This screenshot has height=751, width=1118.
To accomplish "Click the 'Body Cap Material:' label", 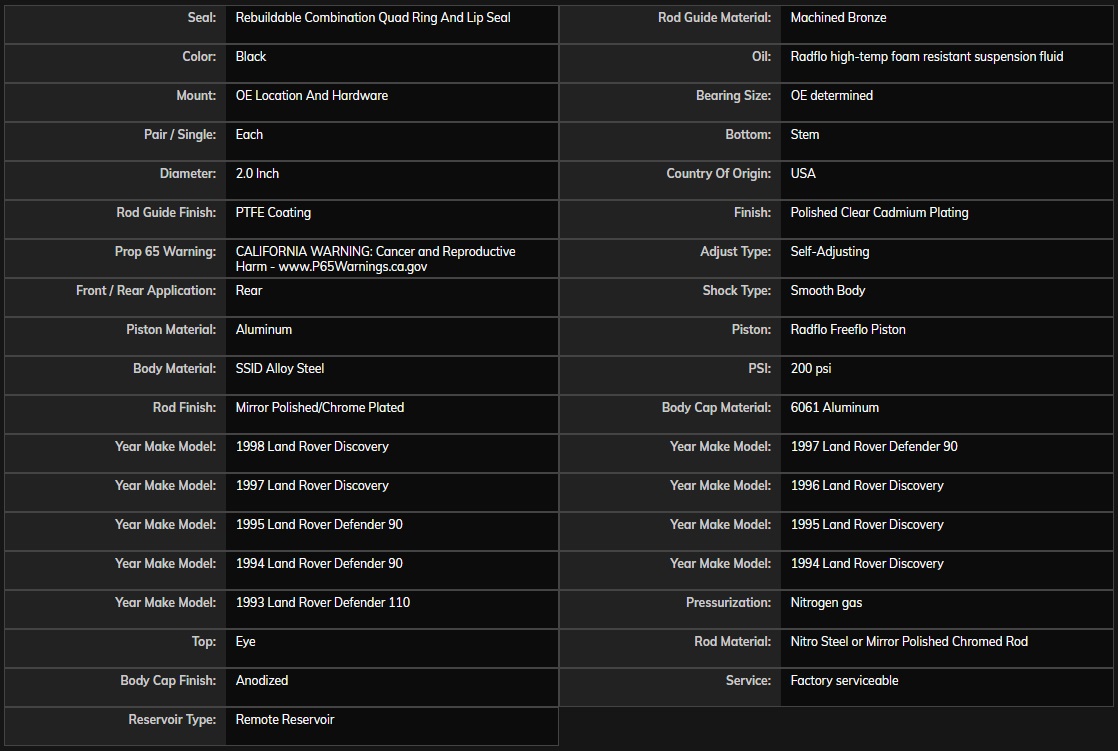I will pyautogui.click(x=717, y=407).
